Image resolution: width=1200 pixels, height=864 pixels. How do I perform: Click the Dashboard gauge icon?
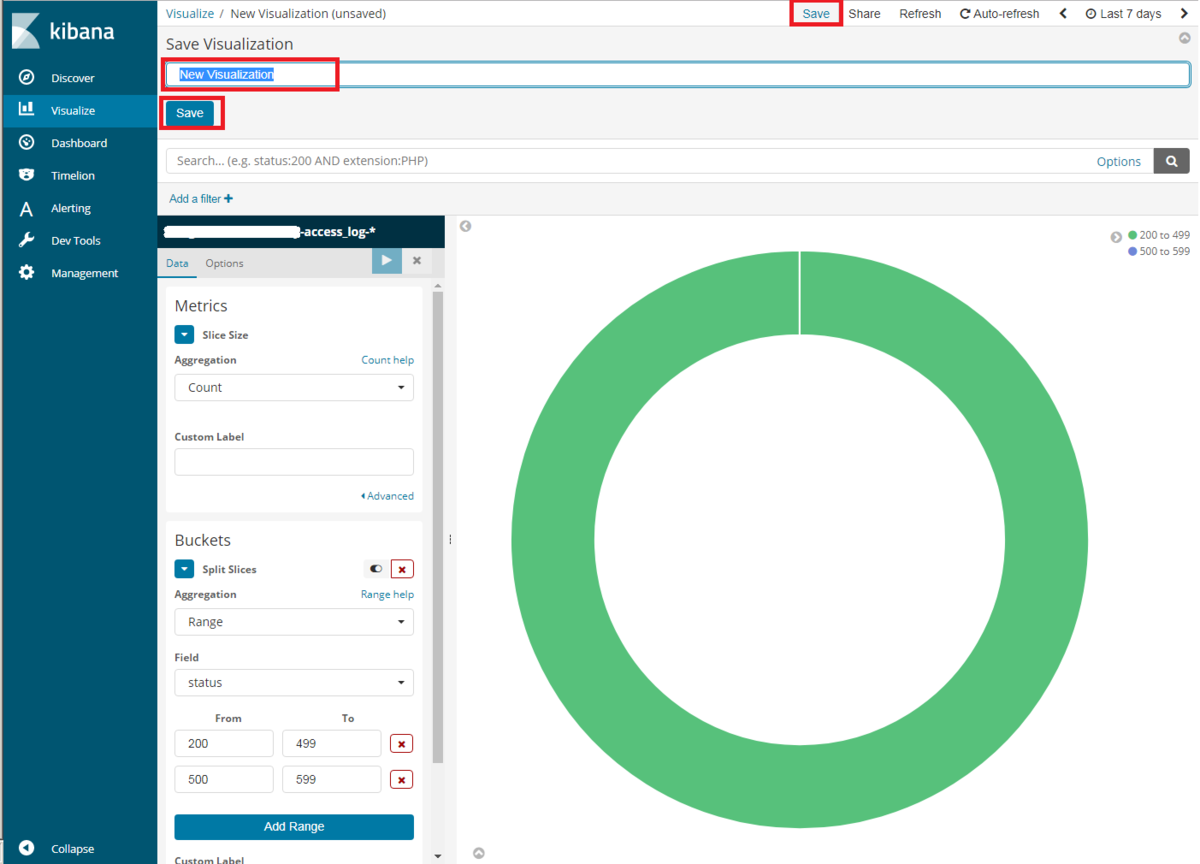[27, 143]
